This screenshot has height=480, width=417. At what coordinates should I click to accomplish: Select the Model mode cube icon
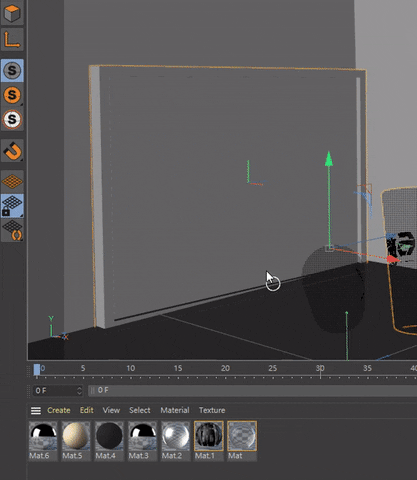12,13
